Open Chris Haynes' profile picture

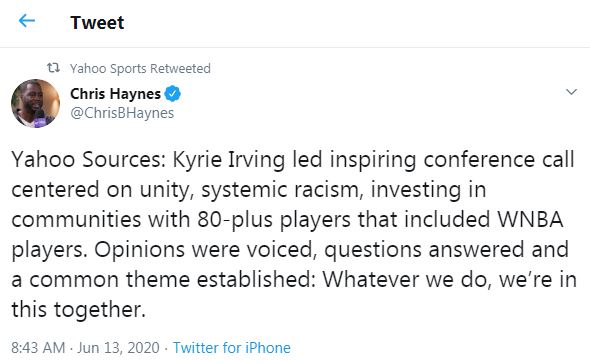click(x=35, y=103)
